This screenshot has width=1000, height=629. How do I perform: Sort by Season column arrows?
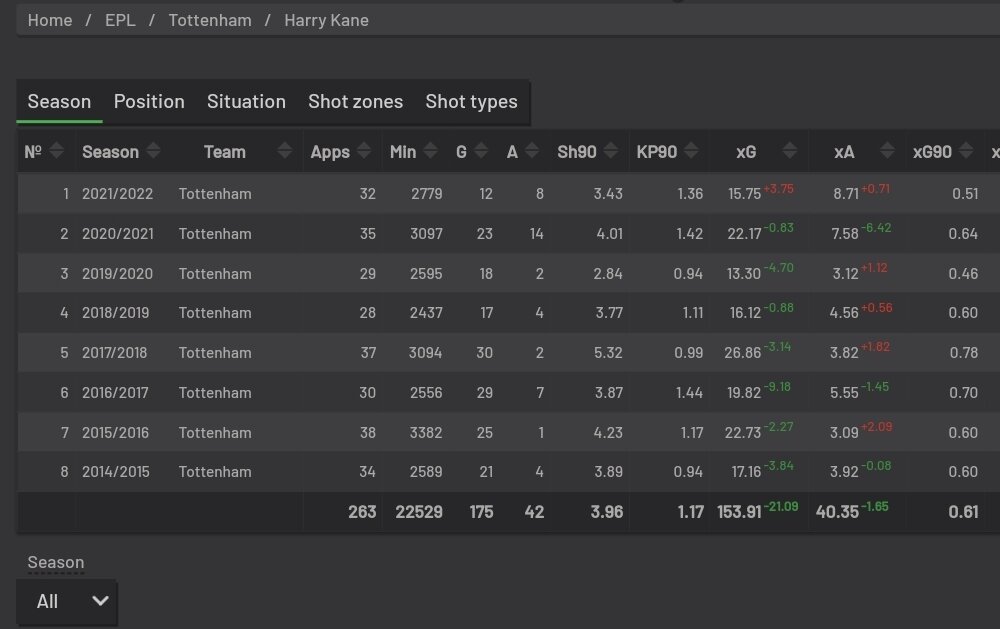pos(153,151)
